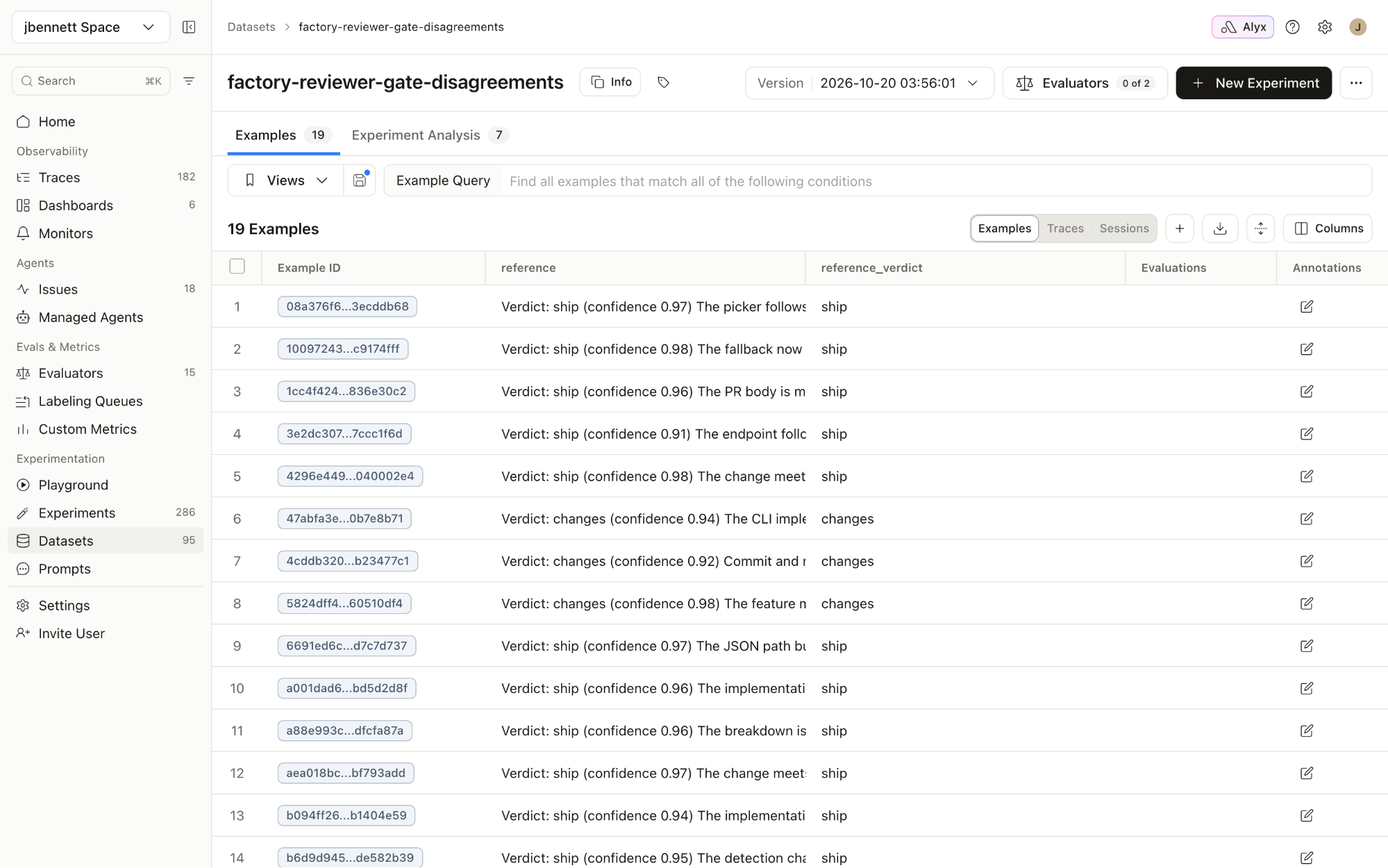The height and width of the screenshot is (868, 1388).
Task: Annotate example 5824dff4...60510df4
Action: tap(1307, 603)
